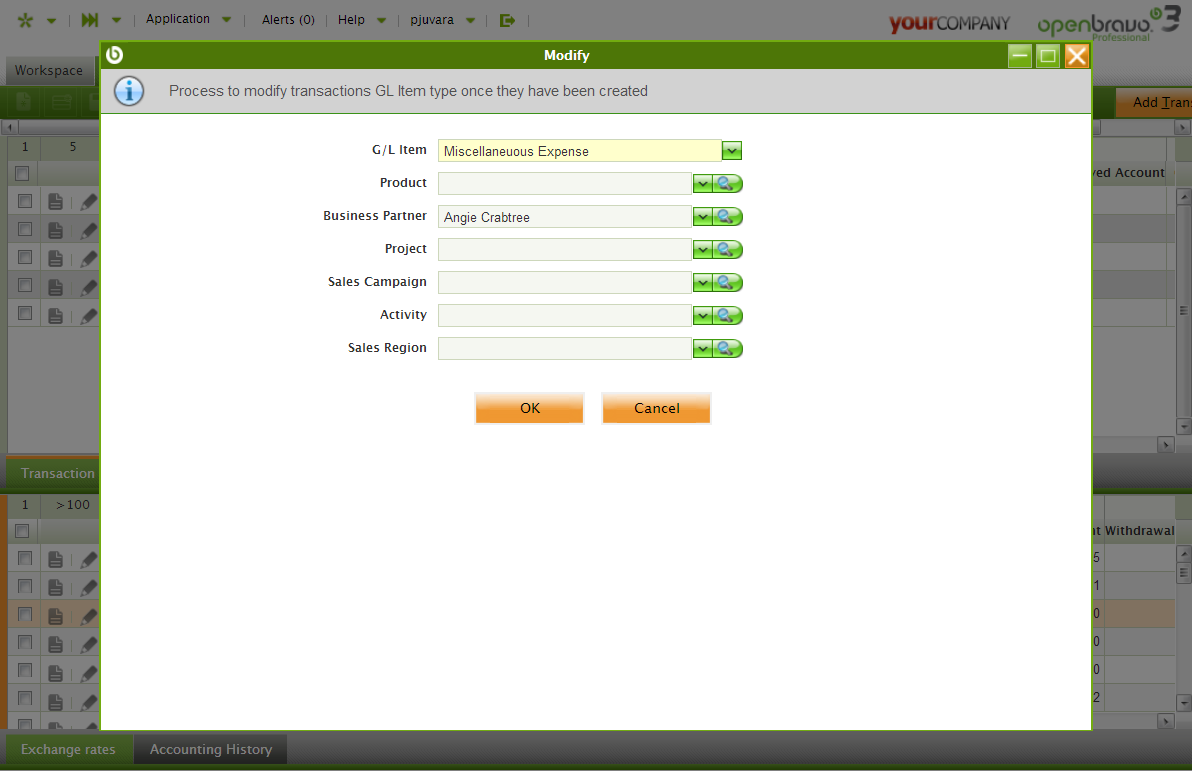Click the Angie Crabtree Business Partner field
Viewport: 1192px width, 771px height.
tap(565, 217)
